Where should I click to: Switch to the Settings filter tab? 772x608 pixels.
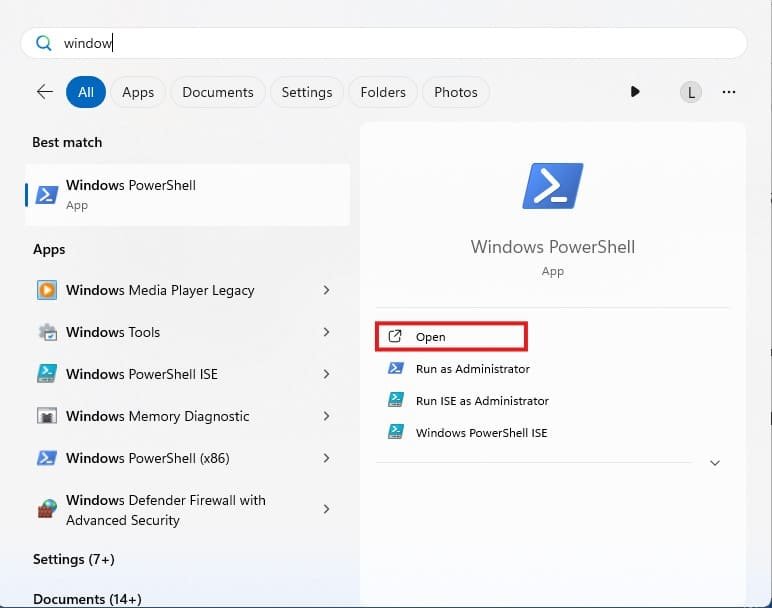[x=307, y=92]
